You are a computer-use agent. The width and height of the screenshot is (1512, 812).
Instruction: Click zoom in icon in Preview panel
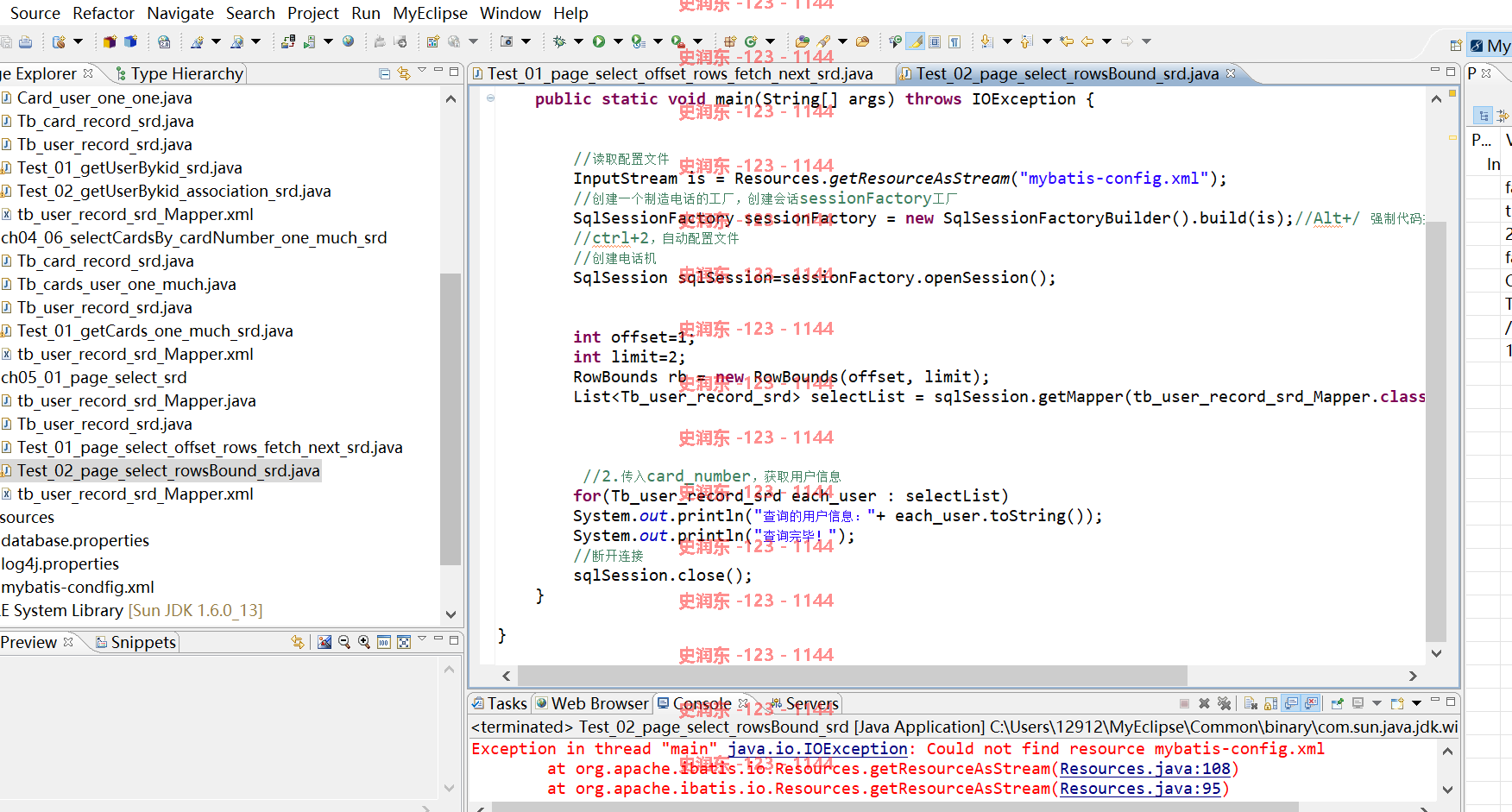pyautogui.click(x=364, y=642)
